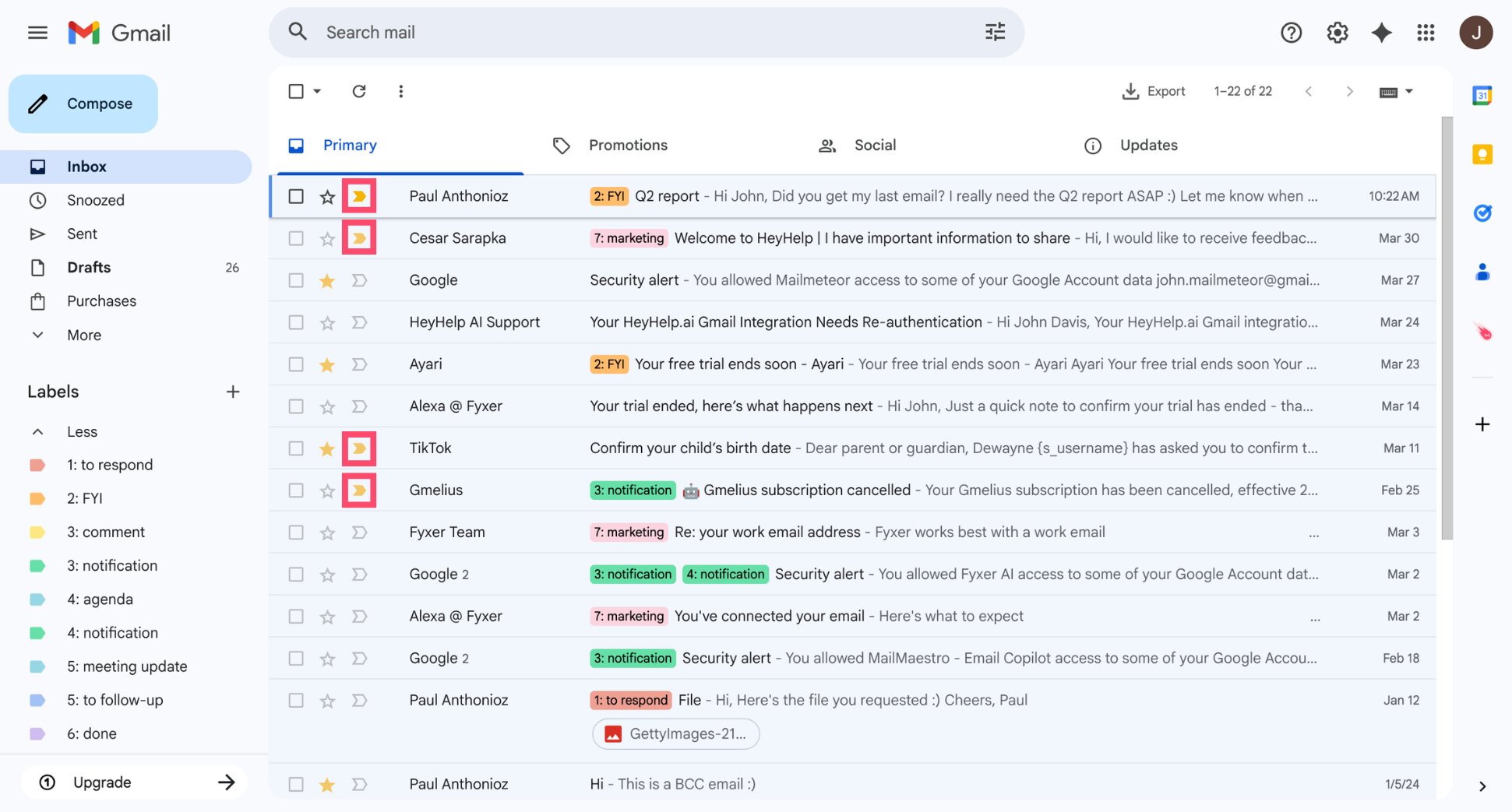Click the Gmail logo
Viewport: 1512px width, 812px height.
119,33
